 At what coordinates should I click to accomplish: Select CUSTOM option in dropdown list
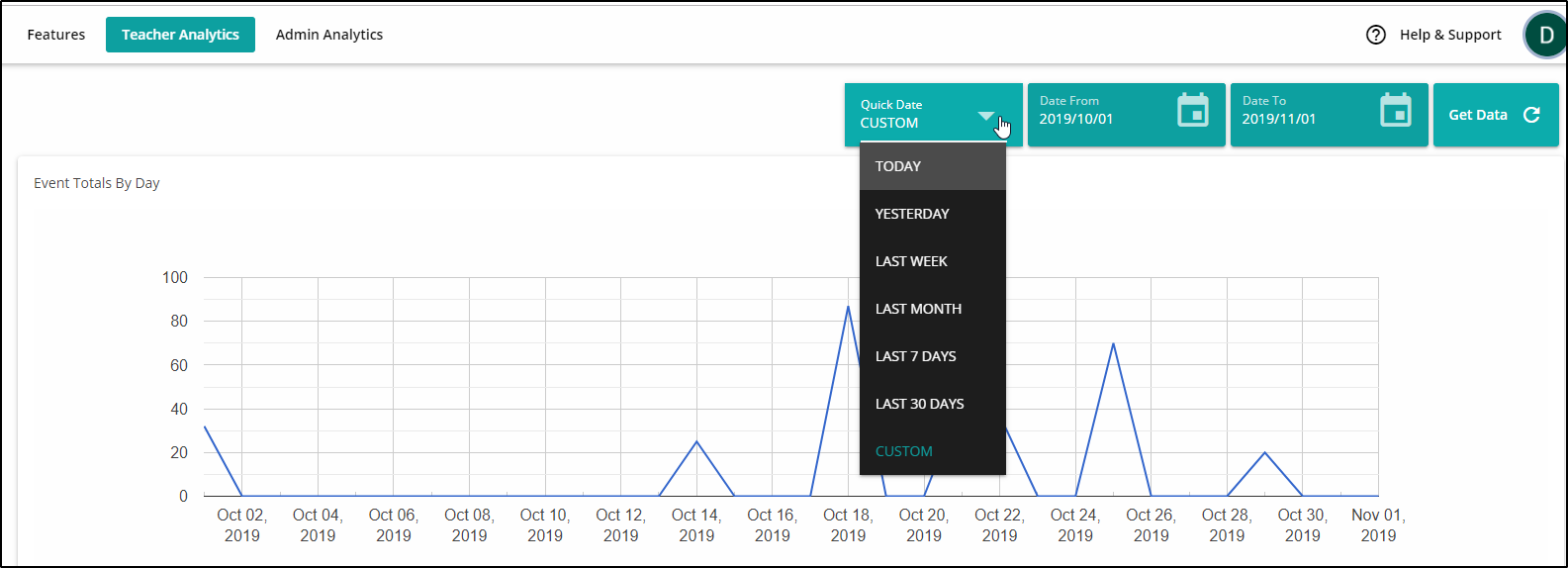click(x=933, y=451)
